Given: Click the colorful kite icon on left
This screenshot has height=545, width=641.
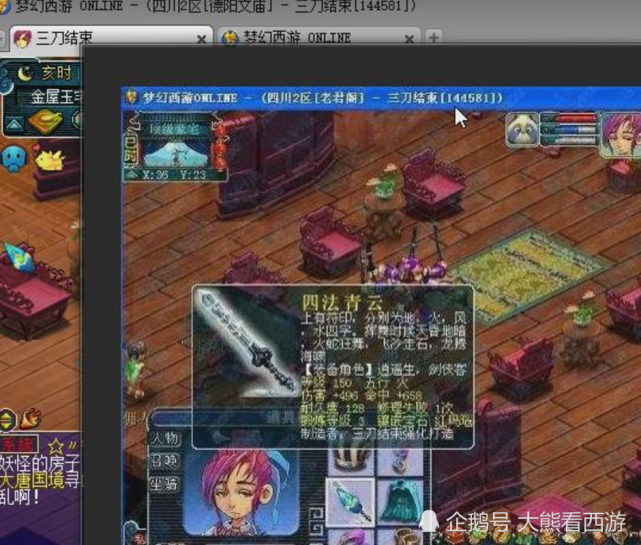Looking at the screenshot, I should click(19, 258).
